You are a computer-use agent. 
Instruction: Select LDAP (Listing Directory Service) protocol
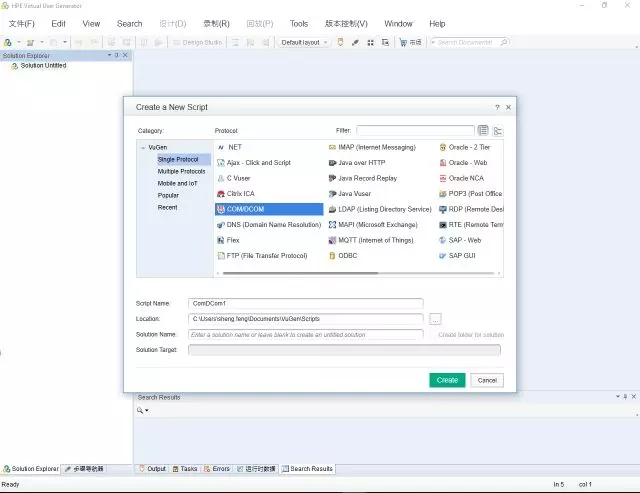click(x=380, y=209)
